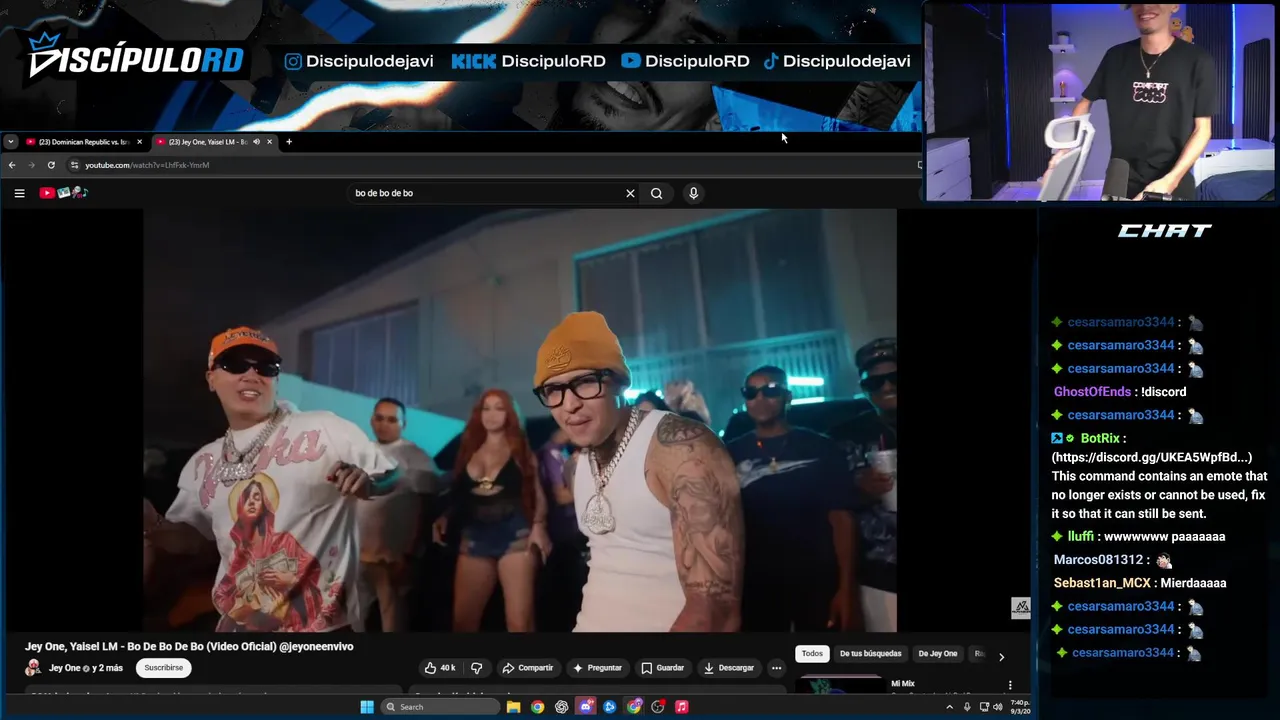Select the Todos filter chip

[x=812, y=654]
